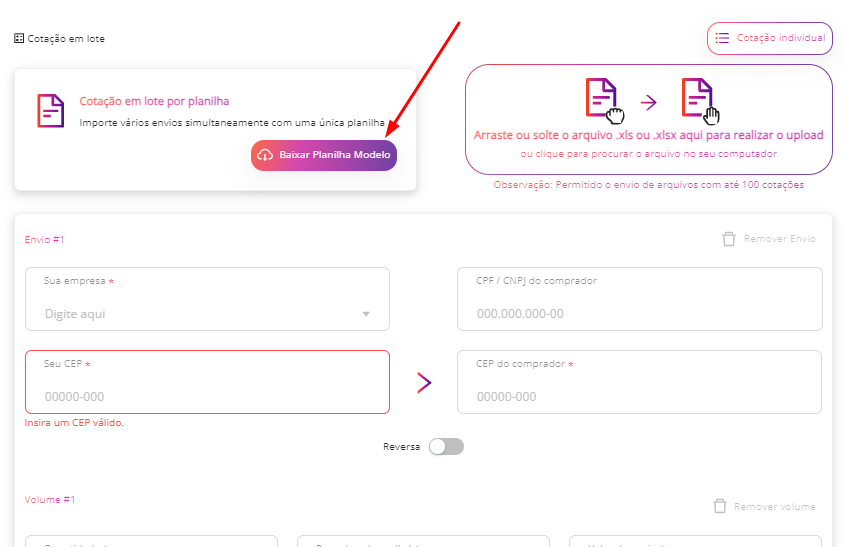Expand the Sua empresa dropdown arrow
Image resolution: width=843 pixels, height=547 pixels.
coord(366,314)
